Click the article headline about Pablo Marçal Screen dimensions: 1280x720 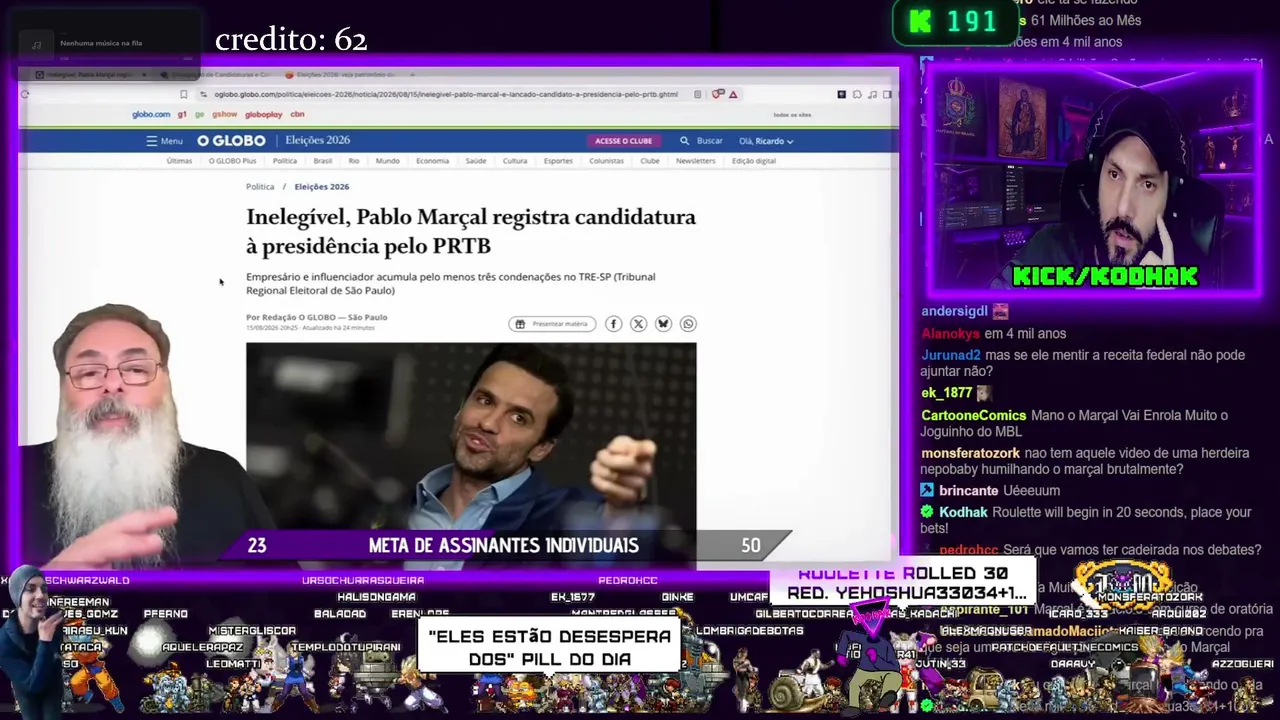471,231
